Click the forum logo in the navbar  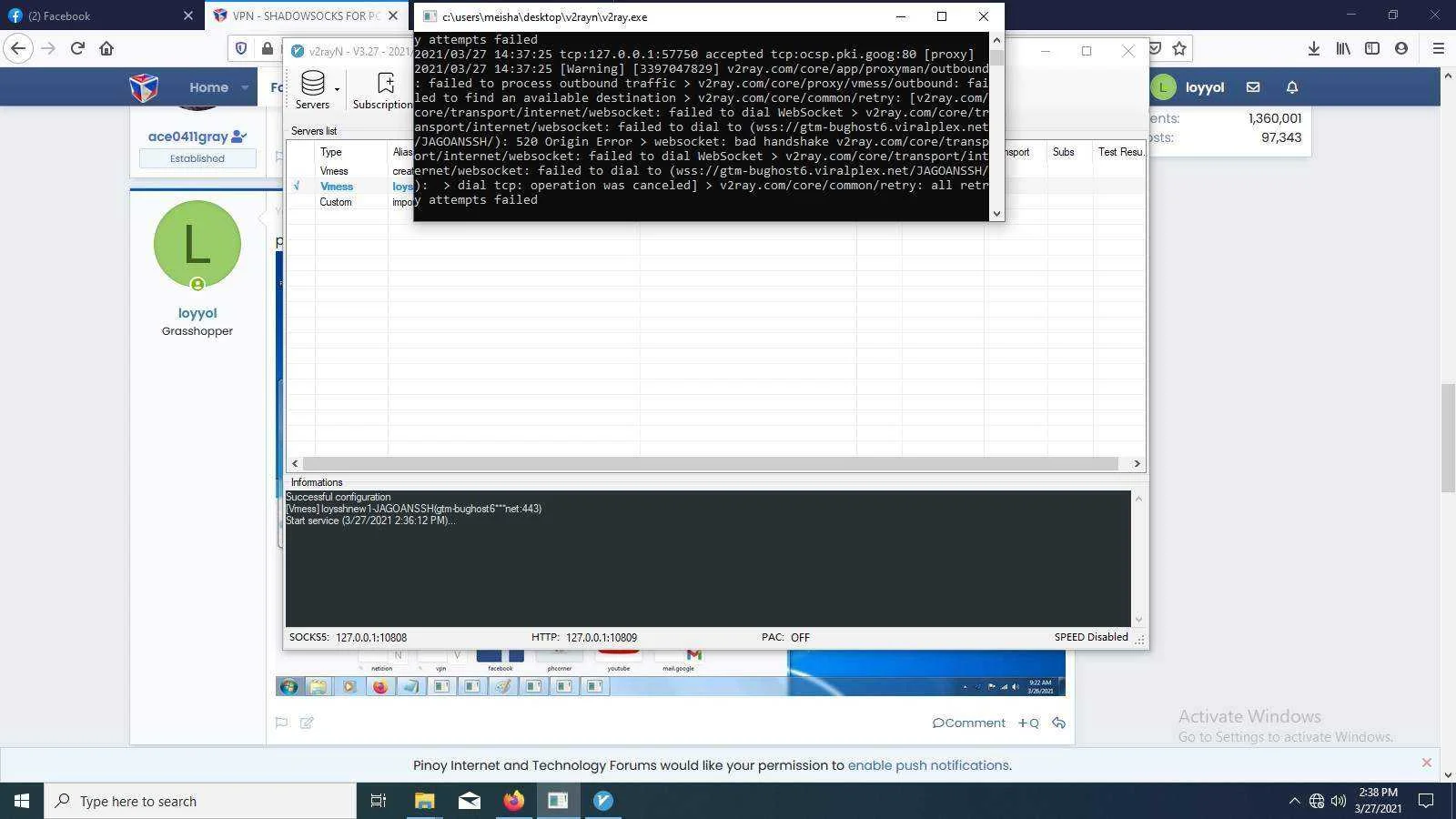(x=144, y=87)
